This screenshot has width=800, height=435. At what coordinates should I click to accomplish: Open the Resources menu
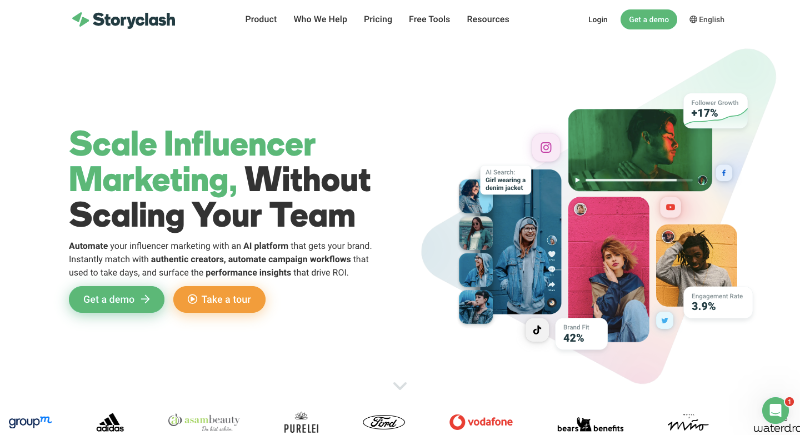pyautogui.click(x=488, y=19)
